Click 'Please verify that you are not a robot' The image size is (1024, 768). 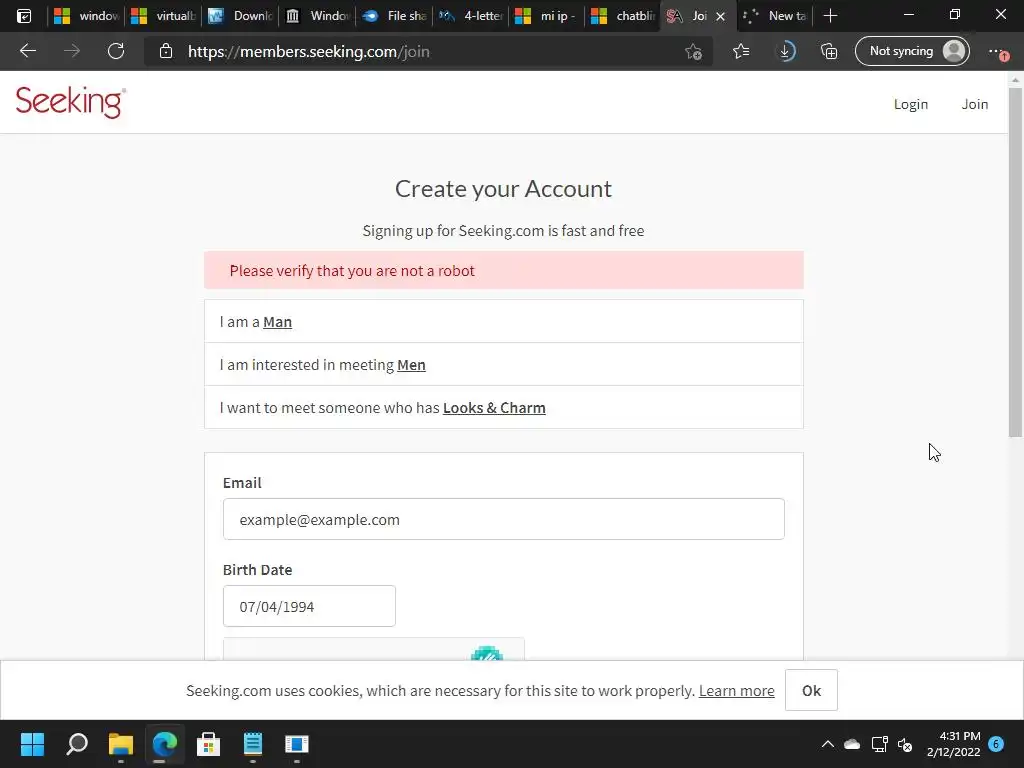(352, 271)
